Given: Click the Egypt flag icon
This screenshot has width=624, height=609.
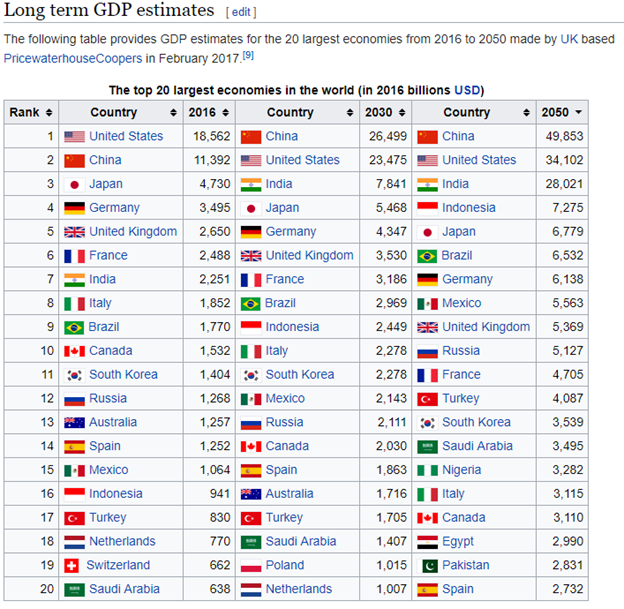Looking at the screenshot, I should coord(427,541).
